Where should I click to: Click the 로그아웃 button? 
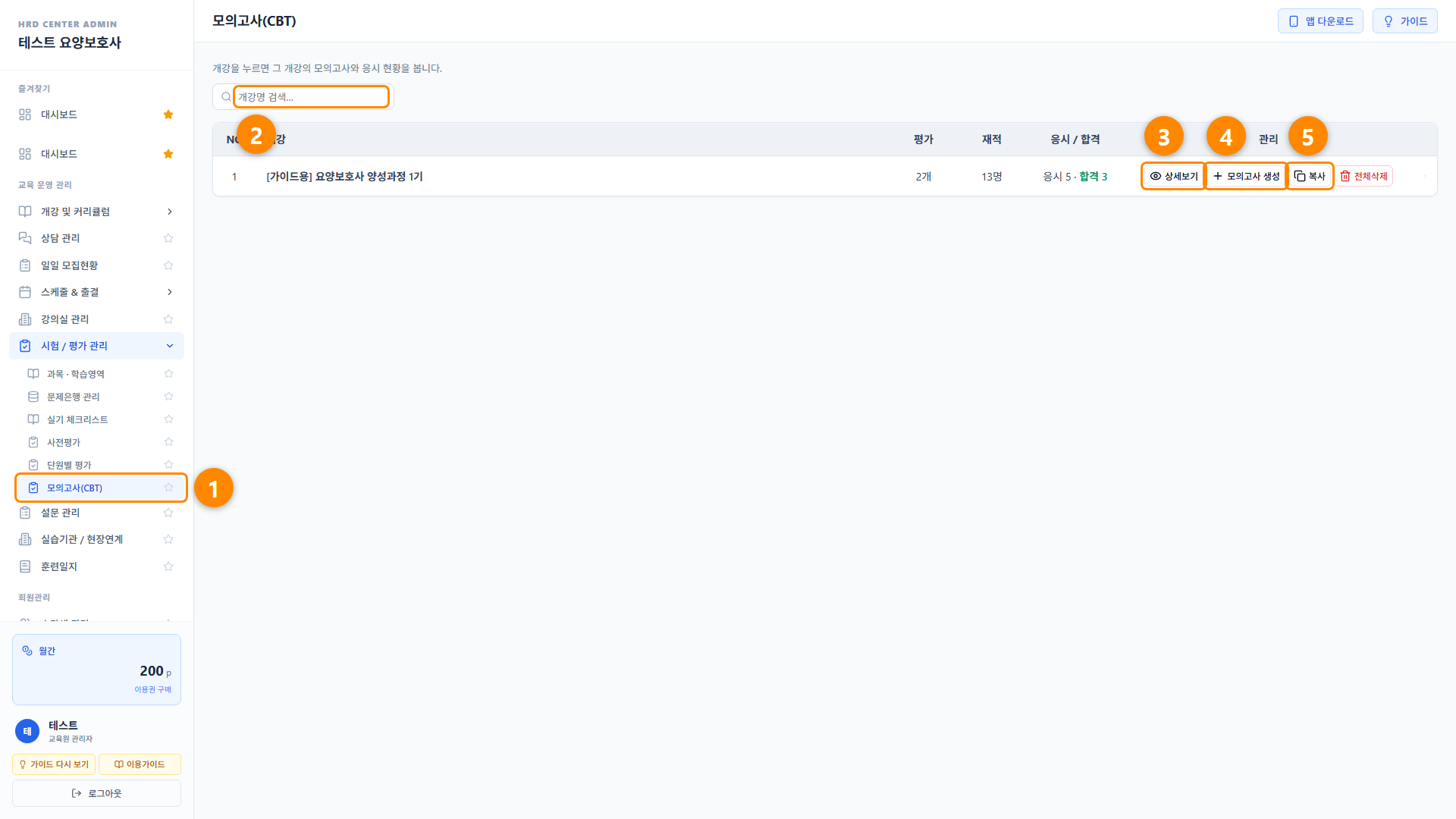tap(96, 793)
